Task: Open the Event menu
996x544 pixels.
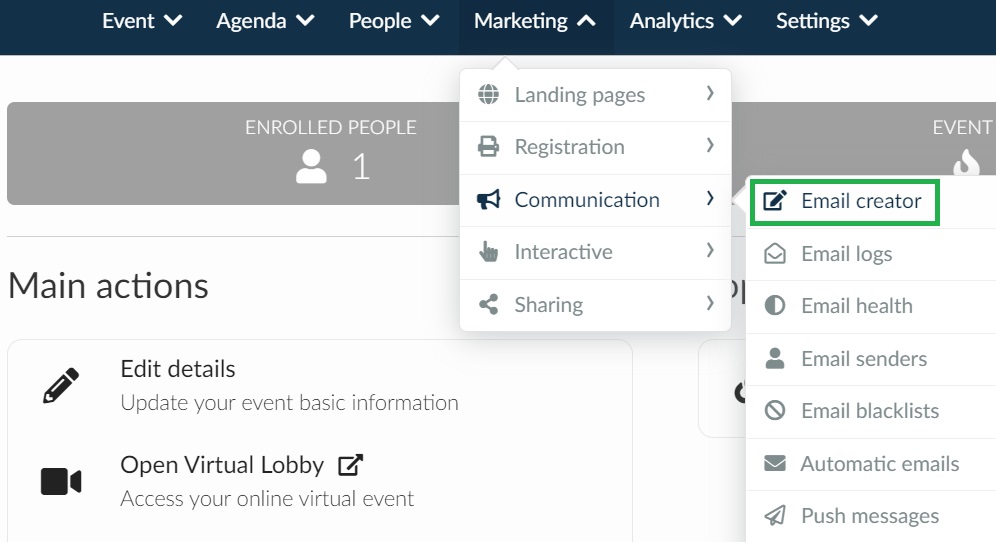Action: click(142, 21)
